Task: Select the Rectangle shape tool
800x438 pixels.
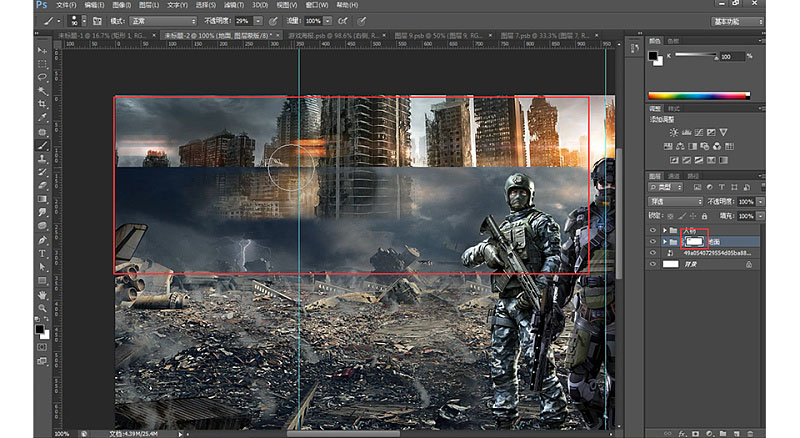Action: [x=42, y=281]
